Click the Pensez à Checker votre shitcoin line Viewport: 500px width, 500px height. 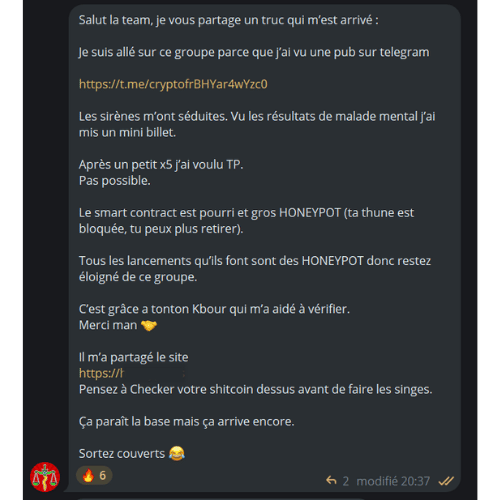point(255,389)
